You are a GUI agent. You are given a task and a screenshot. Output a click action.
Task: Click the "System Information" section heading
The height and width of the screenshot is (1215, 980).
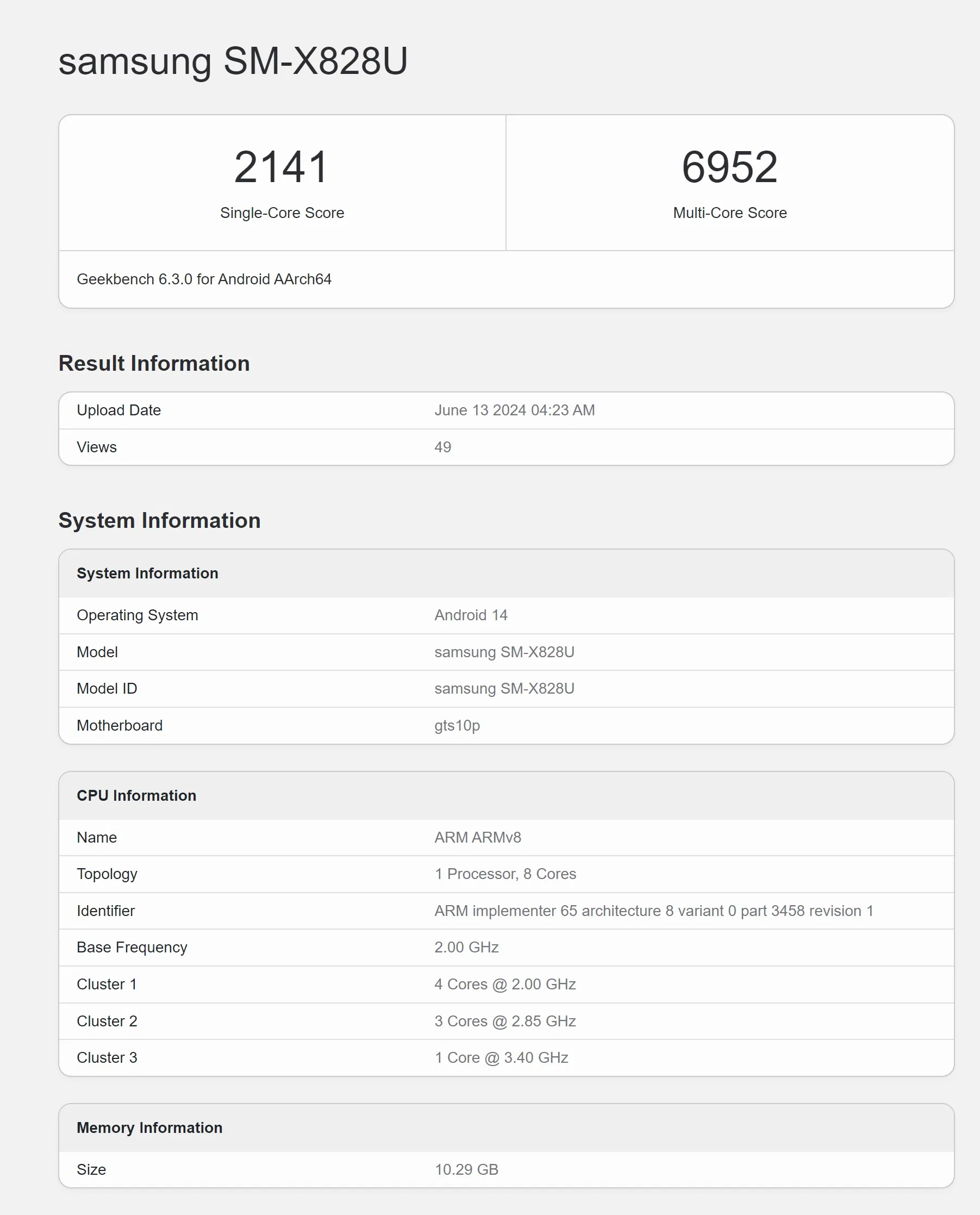coord(159,520)
